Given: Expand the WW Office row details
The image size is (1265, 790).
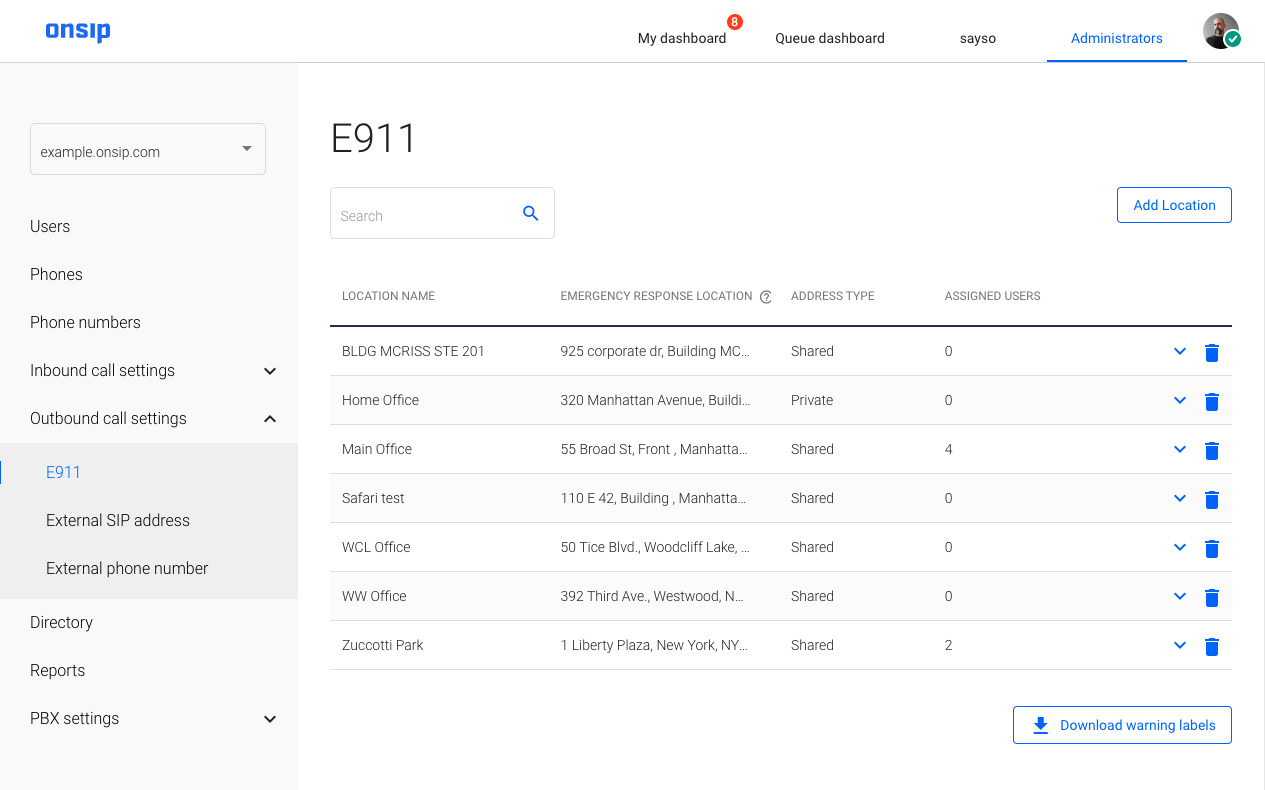Looking at the screenshot, I should (1180, 596).
